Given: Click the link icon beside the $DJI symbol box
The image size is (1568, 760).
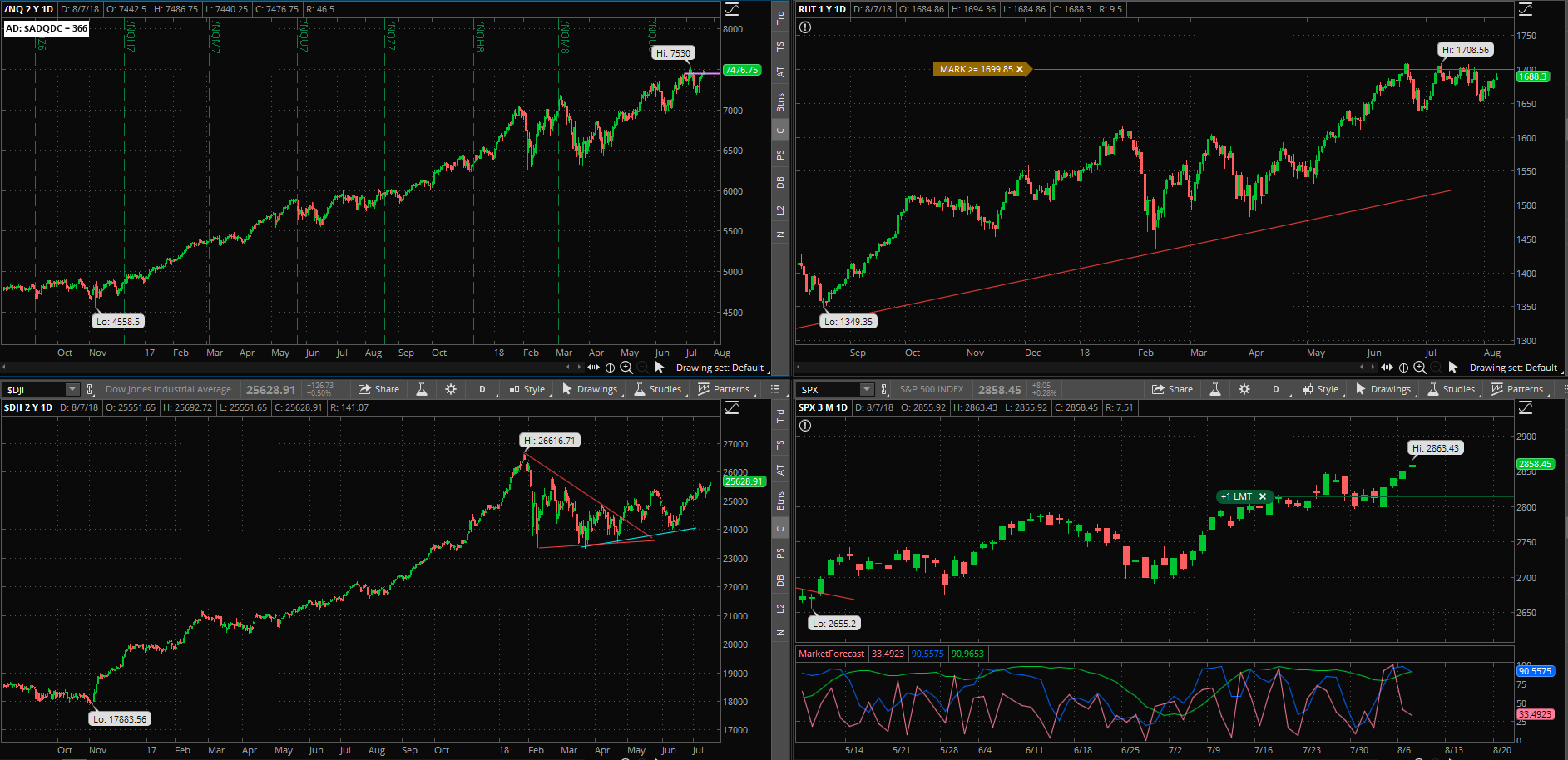Looking at the screenshot, I should (90, 389).
